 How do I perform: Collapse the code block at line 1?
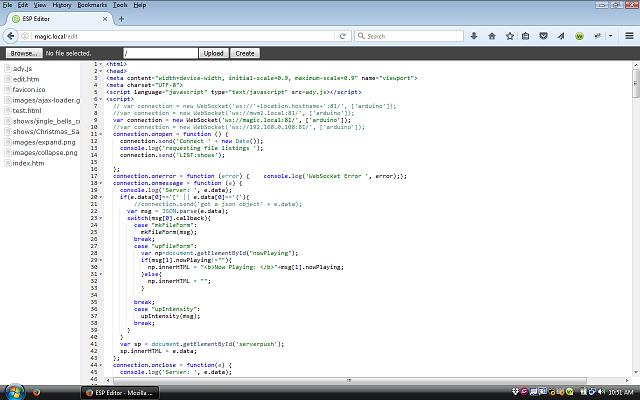101,64
